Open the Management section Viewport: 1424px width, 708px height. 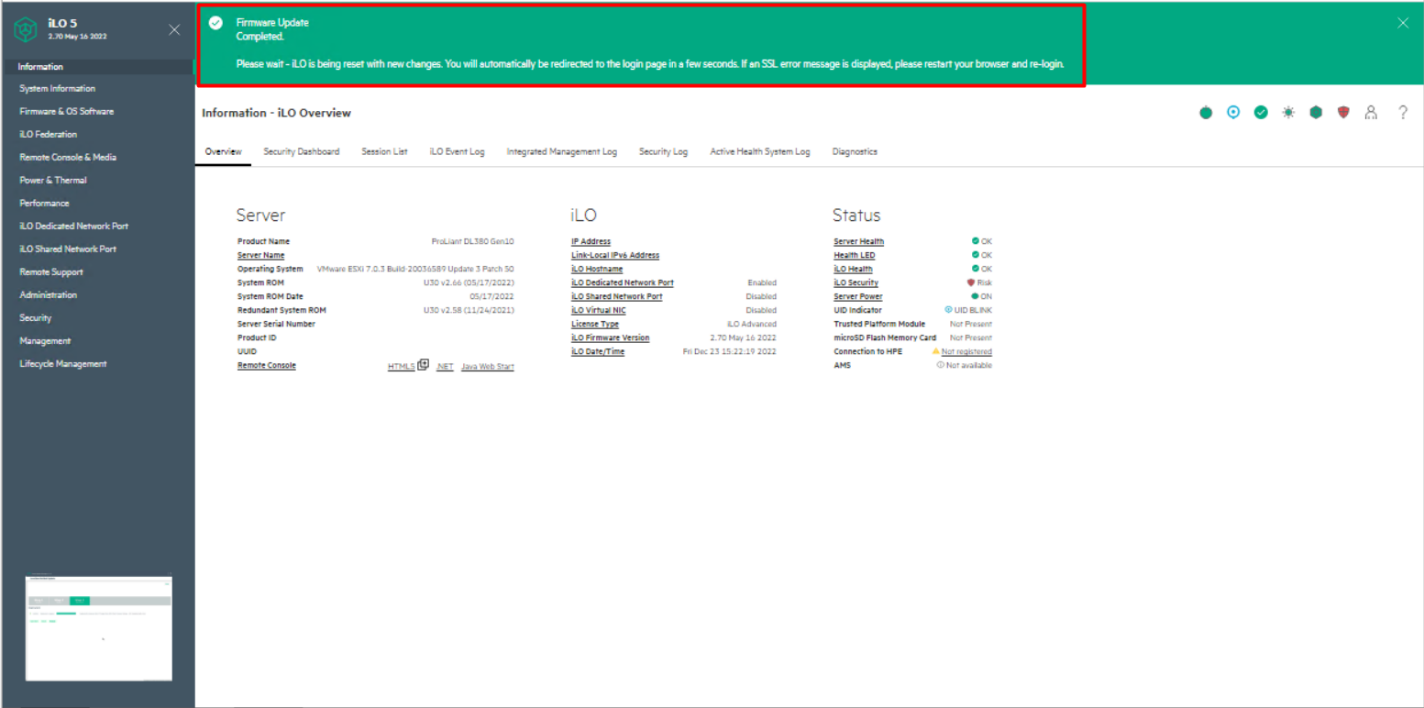point(45,341)
